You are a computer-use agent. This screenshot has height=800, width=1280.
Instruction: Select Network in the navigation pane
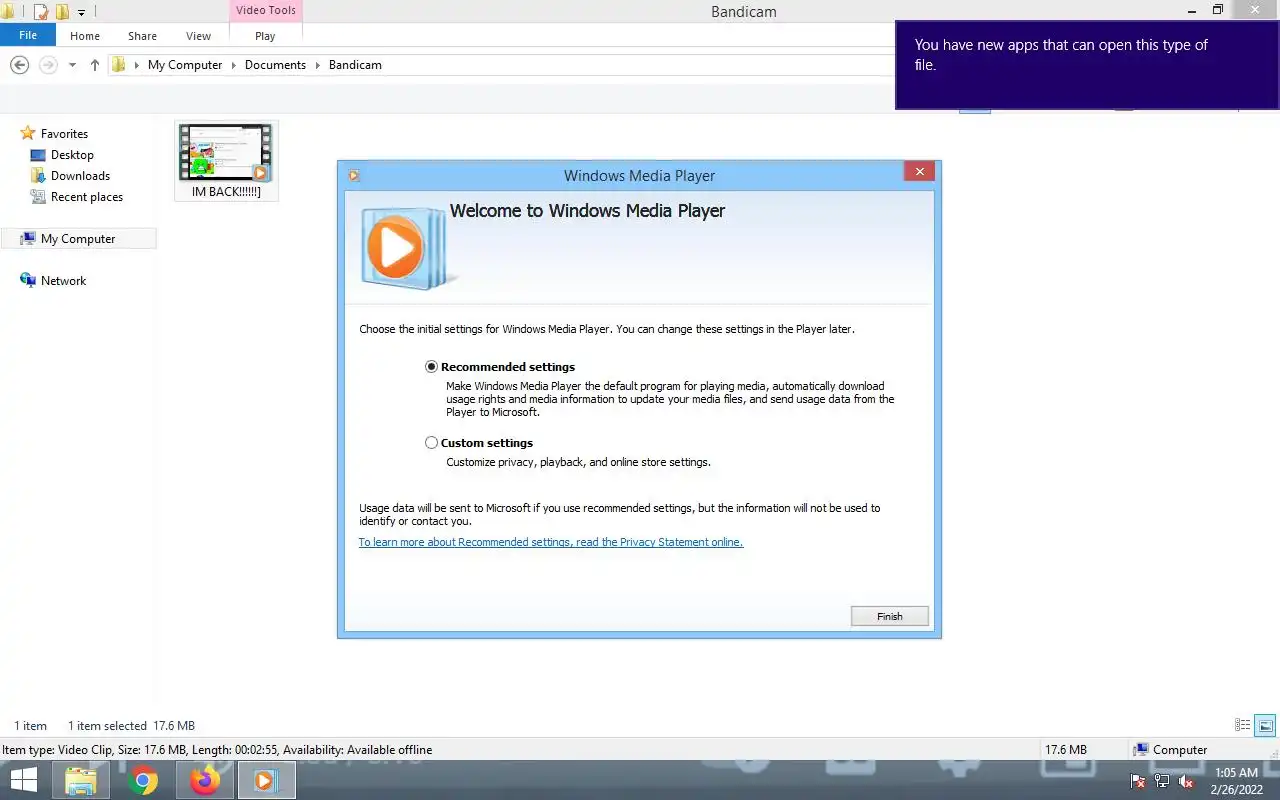pyautogui.click(x=63, y=281)
